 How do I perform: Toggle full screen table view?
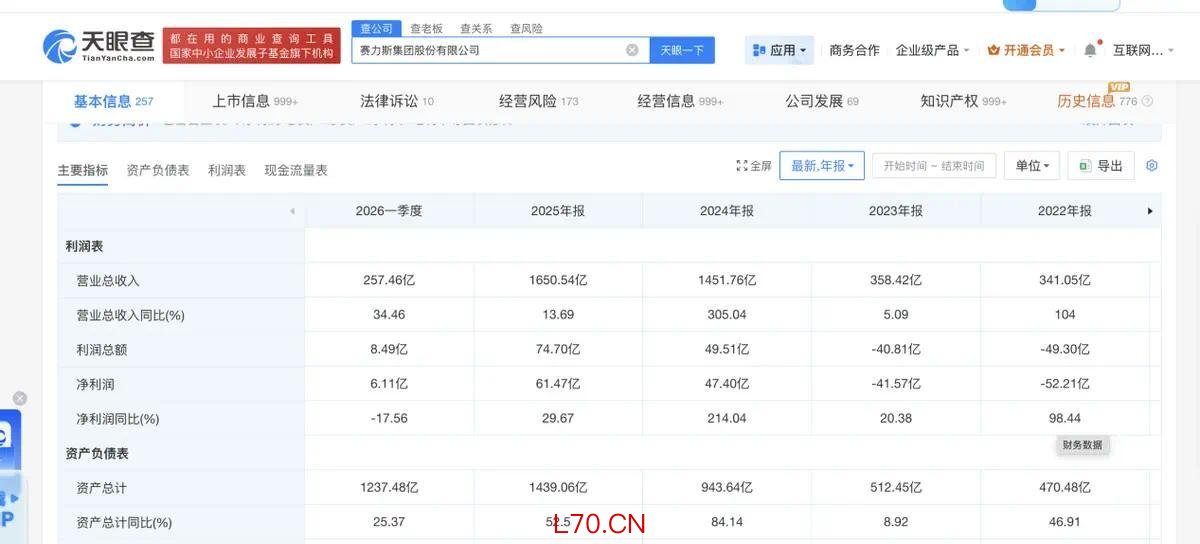coord(754,166)
